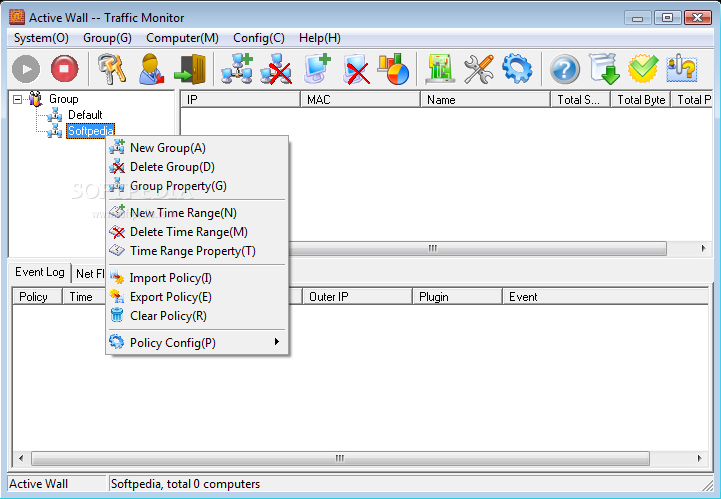Click the 'Softpedia, total 0 computers' status text

click(185, 484)
